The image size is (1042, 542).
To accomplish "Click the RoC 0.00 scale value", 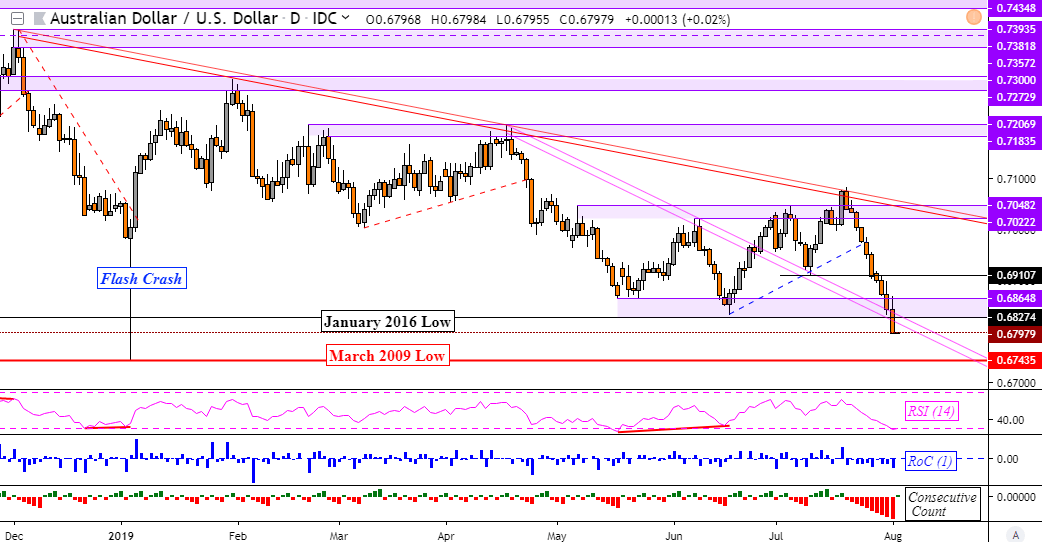I will pyautogui.click(x=1007, y=458).
